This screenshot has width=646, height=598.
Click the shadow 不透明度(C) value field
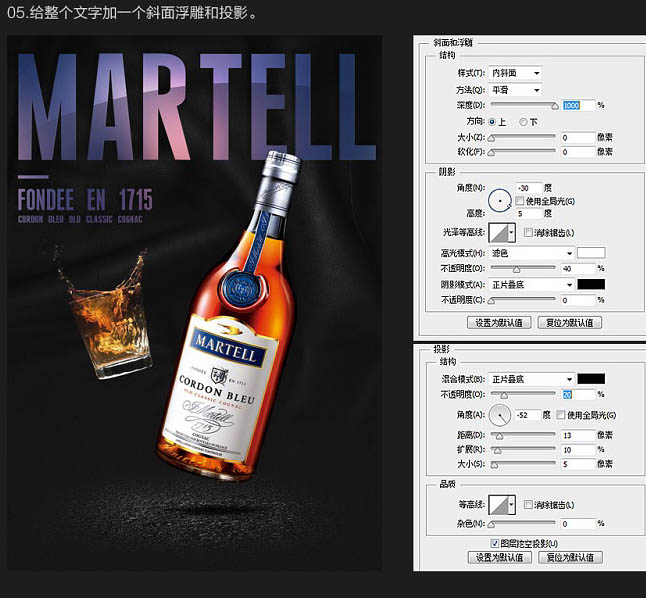pyautogui.click(x=578, y=300)
